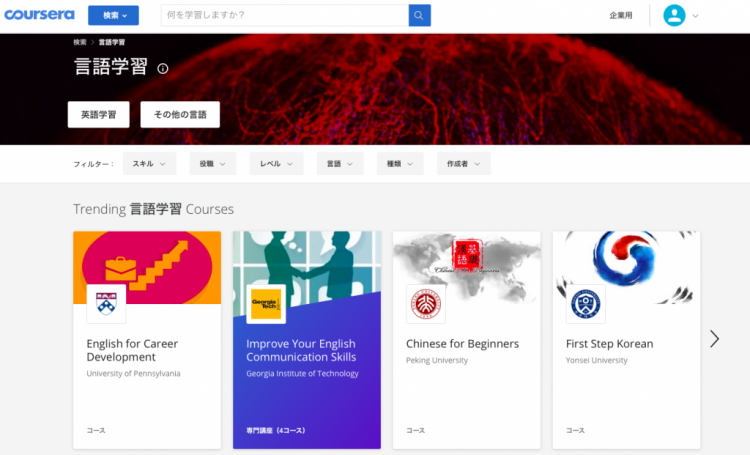This screenshot has width=750, height=455.
Task: Open the 検索 dropdown button
Action: (x=113, y=15)
